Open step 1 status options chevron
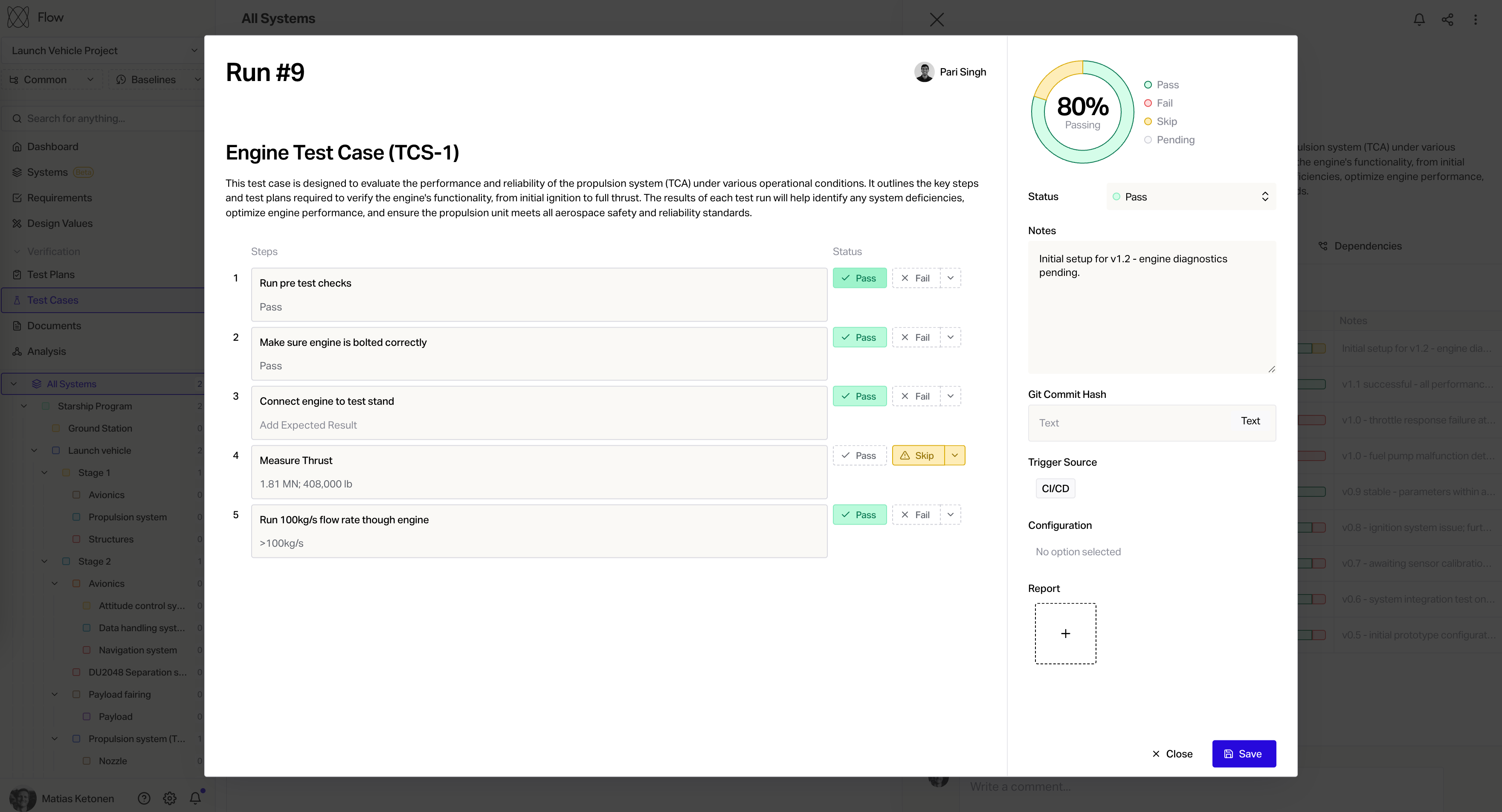Viewport: 1502px width, 812px height. 951,278
